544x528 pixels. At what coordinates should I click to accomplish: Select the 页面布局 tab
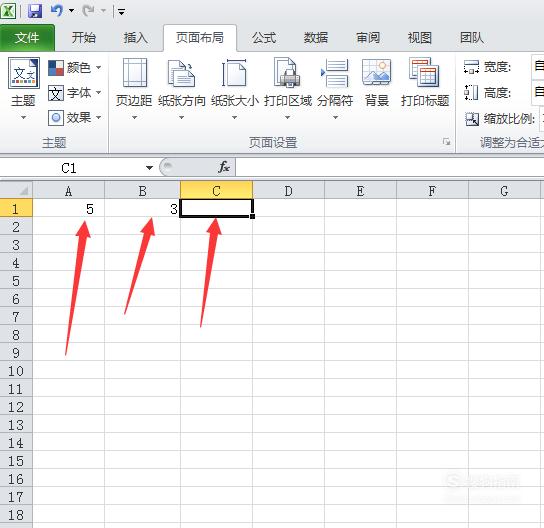click(x=200, y=37)
